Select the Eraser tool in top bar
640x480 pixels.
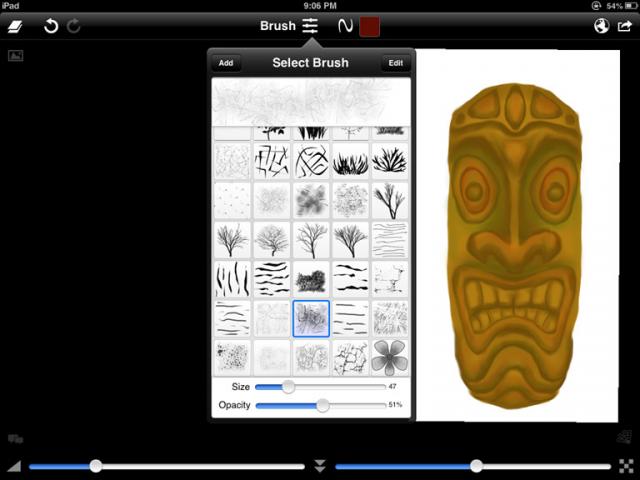[x=17, y=26]
